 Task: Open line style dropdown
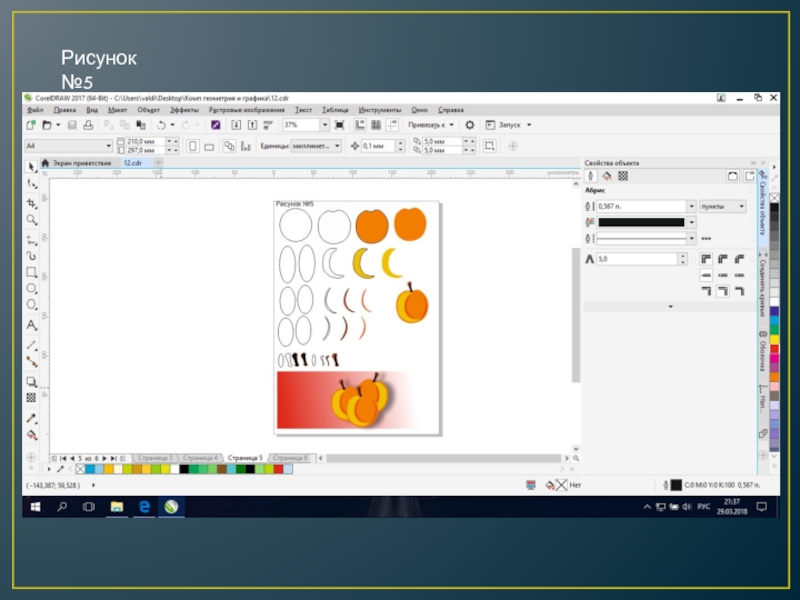691,238
